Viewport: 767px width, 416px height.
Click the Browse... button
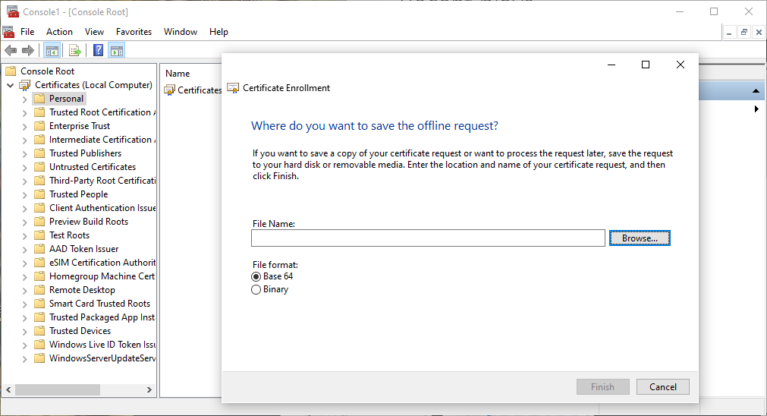pos(639,238)
